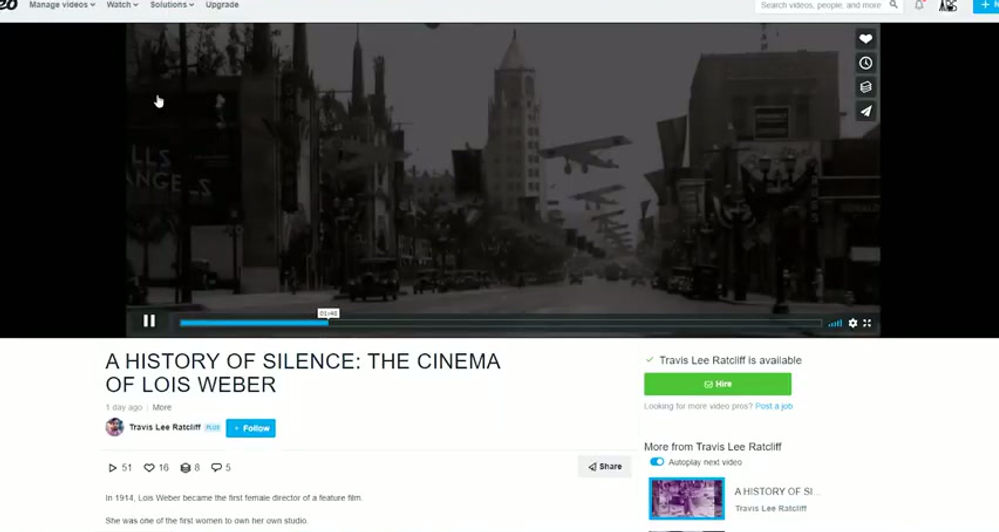
Task: Seek on the video progress bar
Action: tap(501, 323)
